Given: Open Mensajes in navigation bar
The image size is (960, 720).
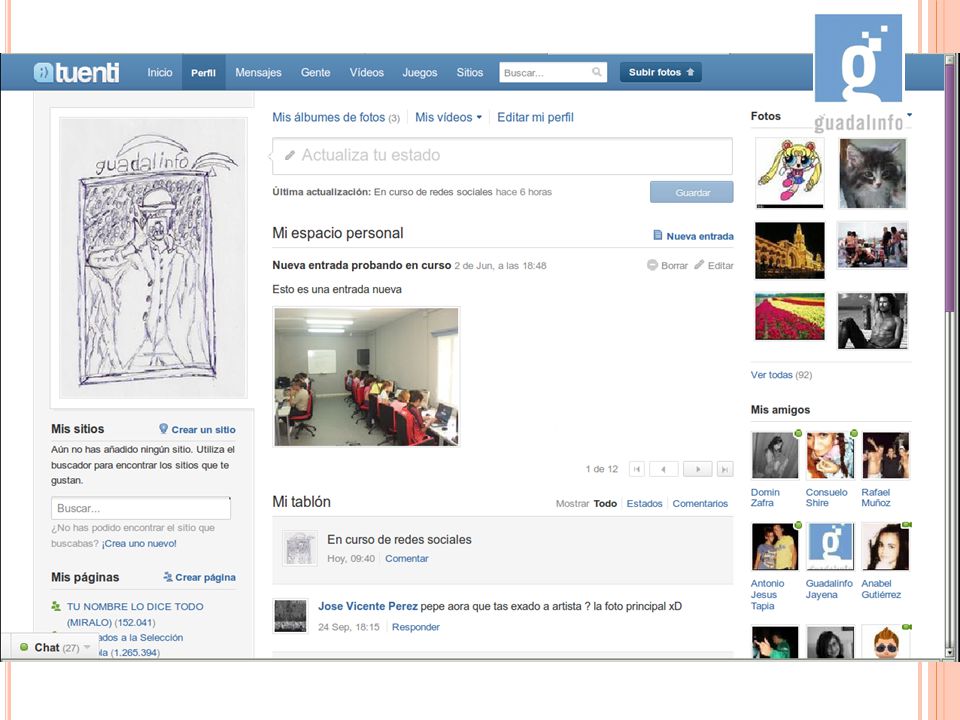Looking at the screenshot, I should pyautogui.click(x=258, y=72).
